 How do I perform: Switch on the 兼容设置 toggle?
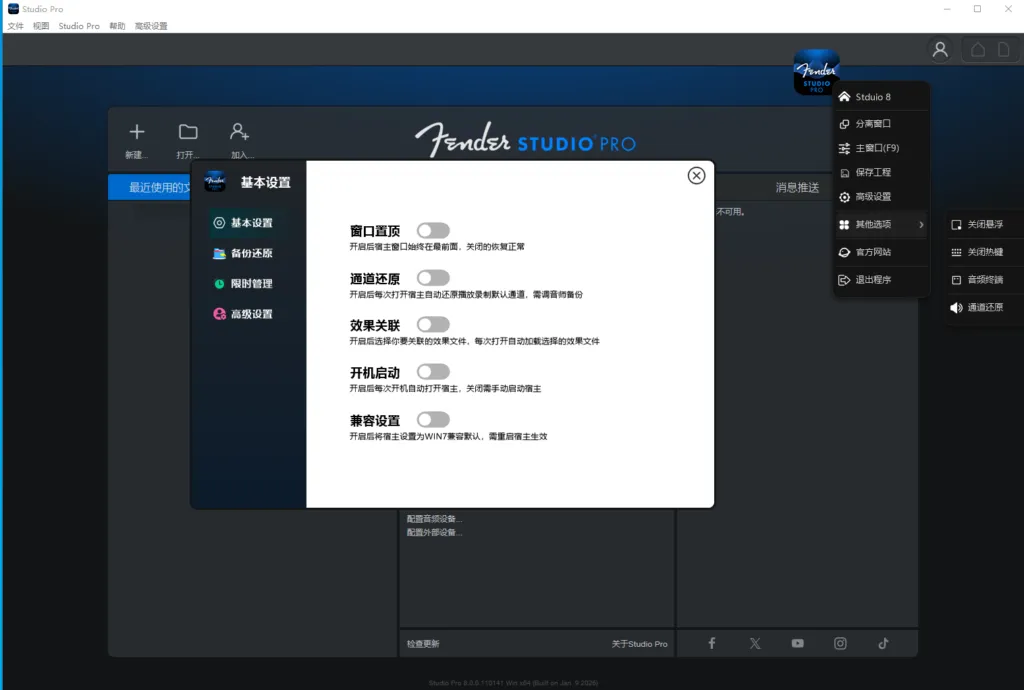434,420
